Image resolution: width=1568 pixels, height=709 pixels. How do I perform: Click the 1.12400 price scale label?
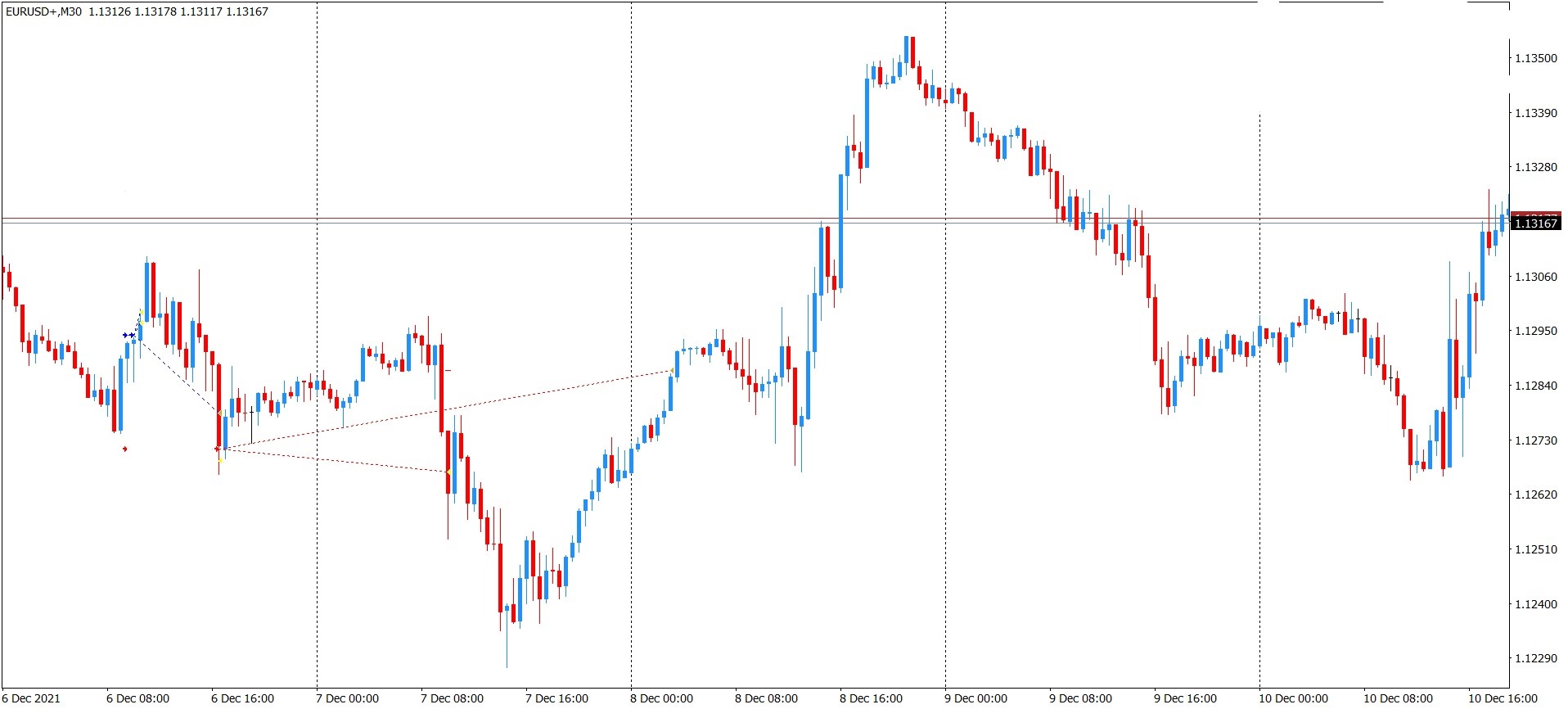(1536, 604)
